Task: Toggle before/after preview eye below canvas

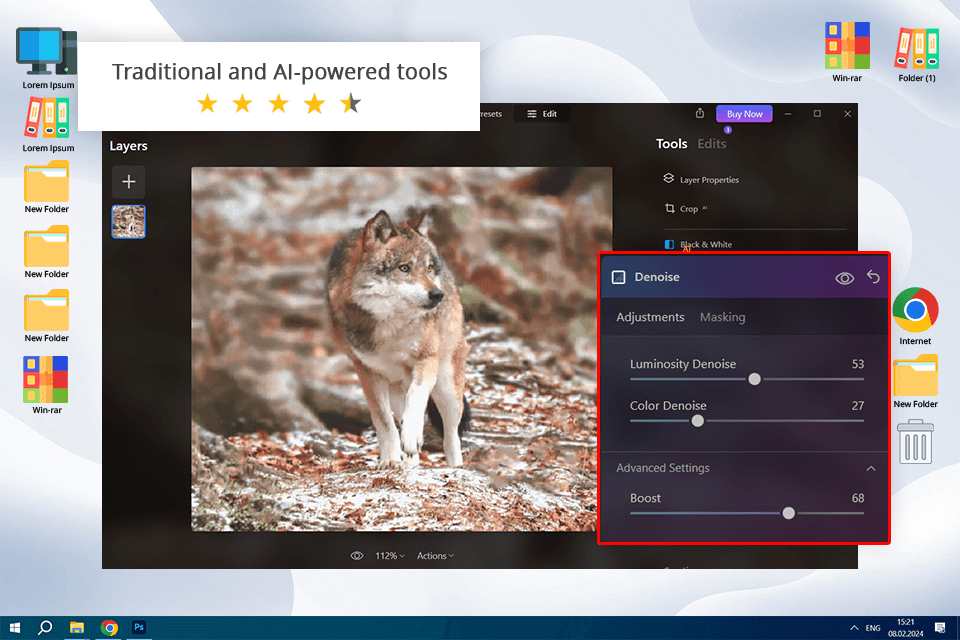Action: [357, 556]
